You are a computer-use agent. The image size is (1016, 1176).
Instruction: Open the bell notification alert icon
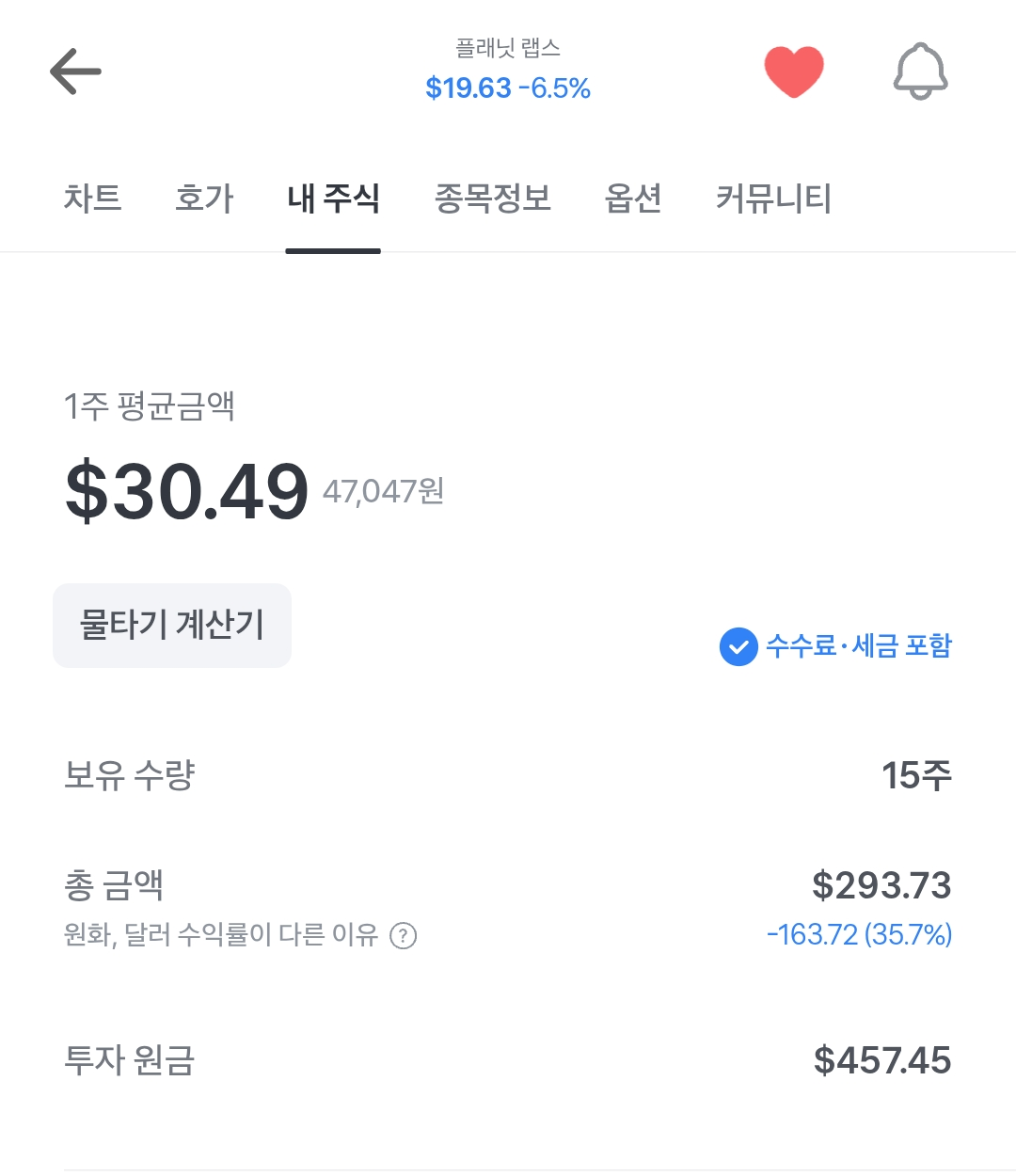click(920, 72)
